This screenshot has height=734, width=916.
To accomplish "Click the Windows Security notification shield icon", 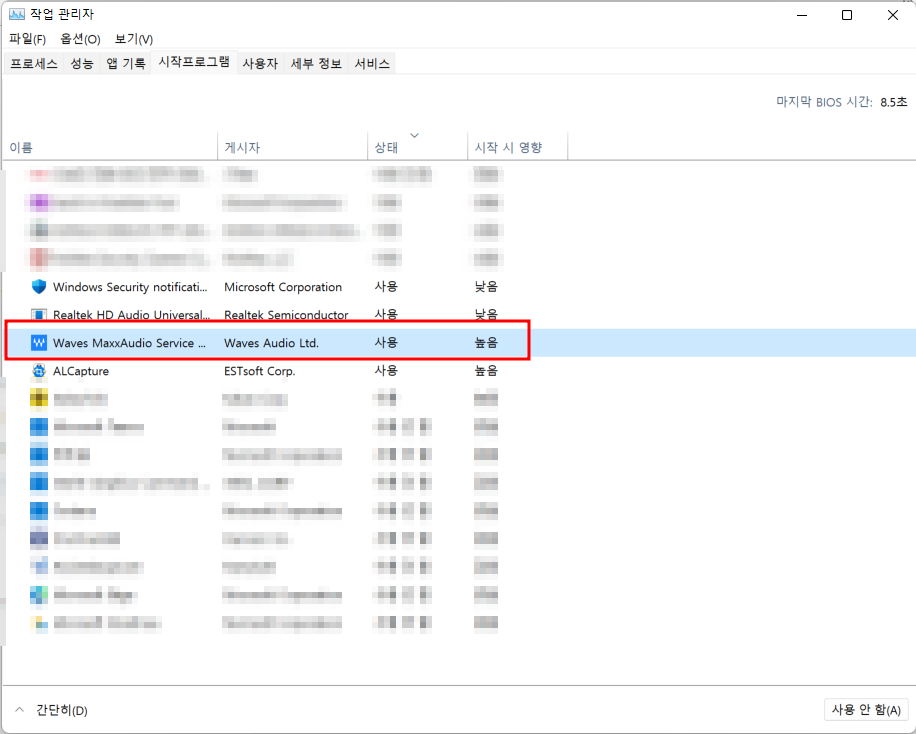I will pos(39,286).
